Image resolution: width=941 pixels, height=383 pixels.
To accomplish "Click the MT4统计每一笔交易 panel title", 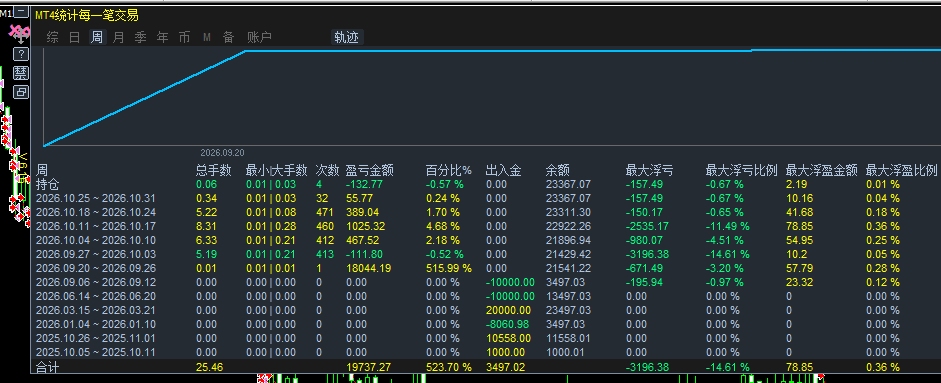I will pyautogui.click(x=87, y=15).
